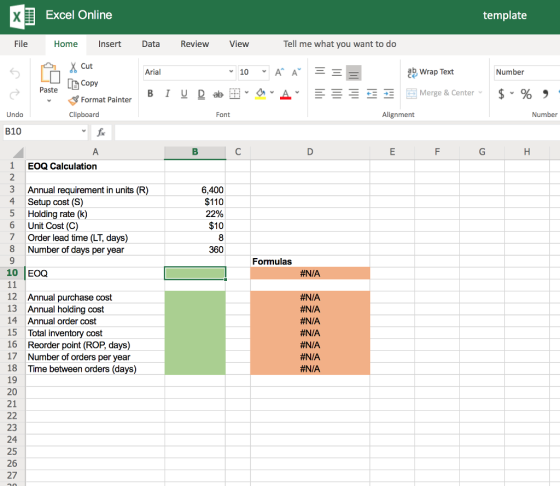Click the insert function fx icon

point(101,132)
